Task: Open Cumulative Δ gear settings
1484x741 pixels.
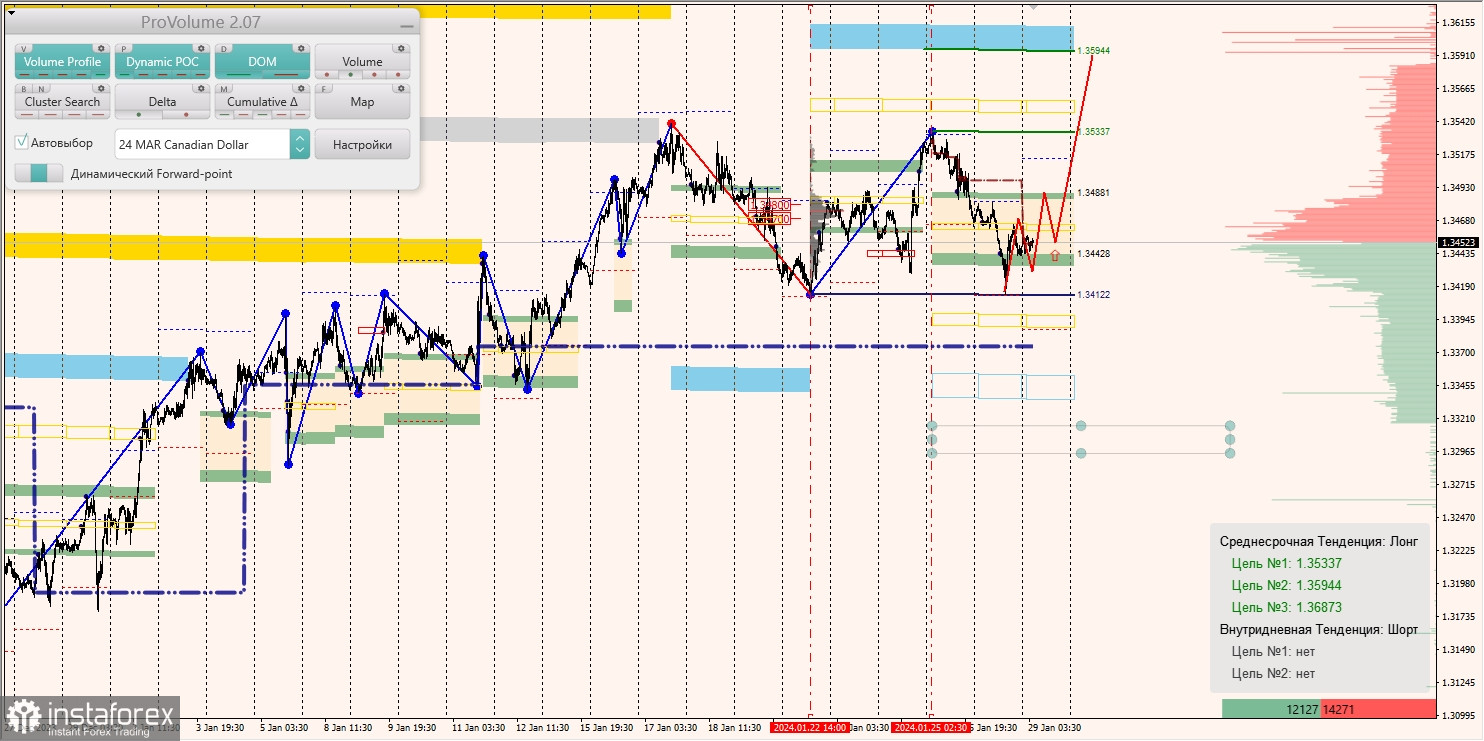Action: tap(300, 88)
